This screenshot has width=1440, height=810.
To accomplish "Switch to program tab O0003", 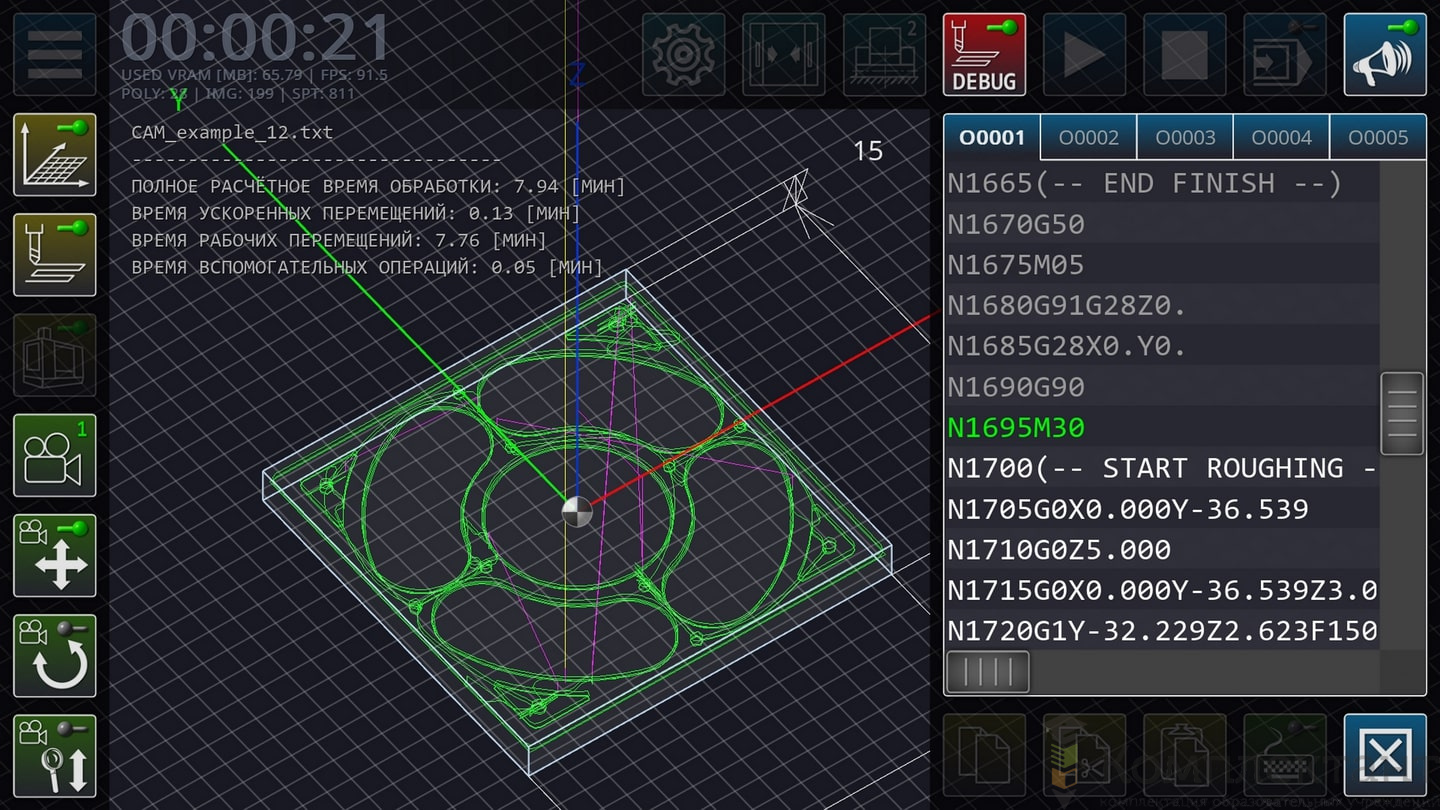I will [x=1185, y=138].
